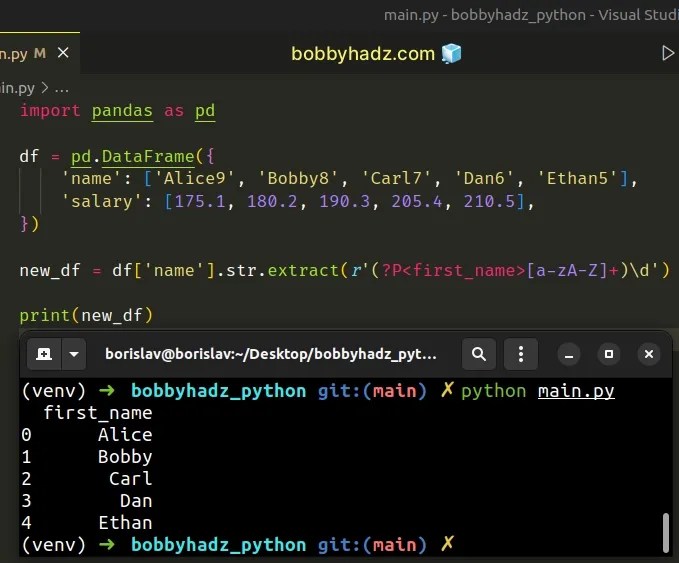The width and height of the screenshot is (679, 563).
Task: Click 205.4 salary value
Action: [x=417, y=201]
